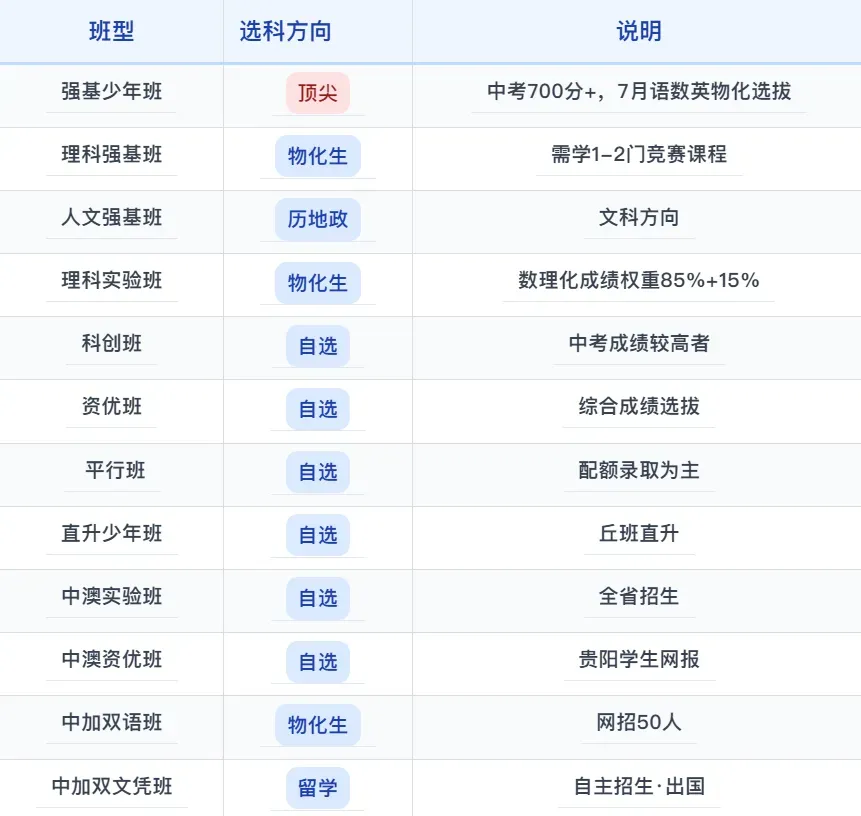Click description 配额录取为主
The width and height of the screenshot is (861, 816).
coord(639,470)
